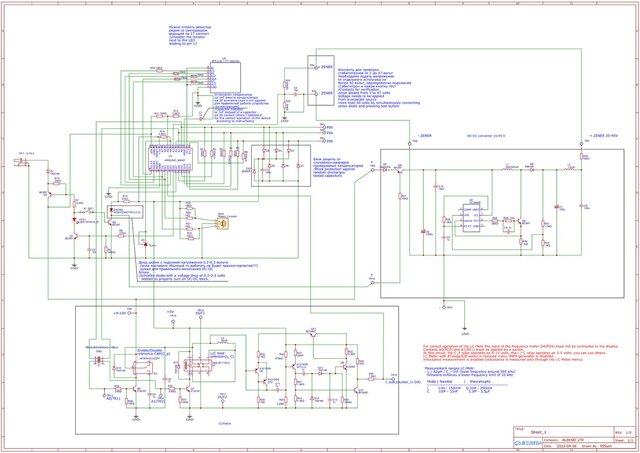Select the company name ALDKSID LTD

(572, 440)
